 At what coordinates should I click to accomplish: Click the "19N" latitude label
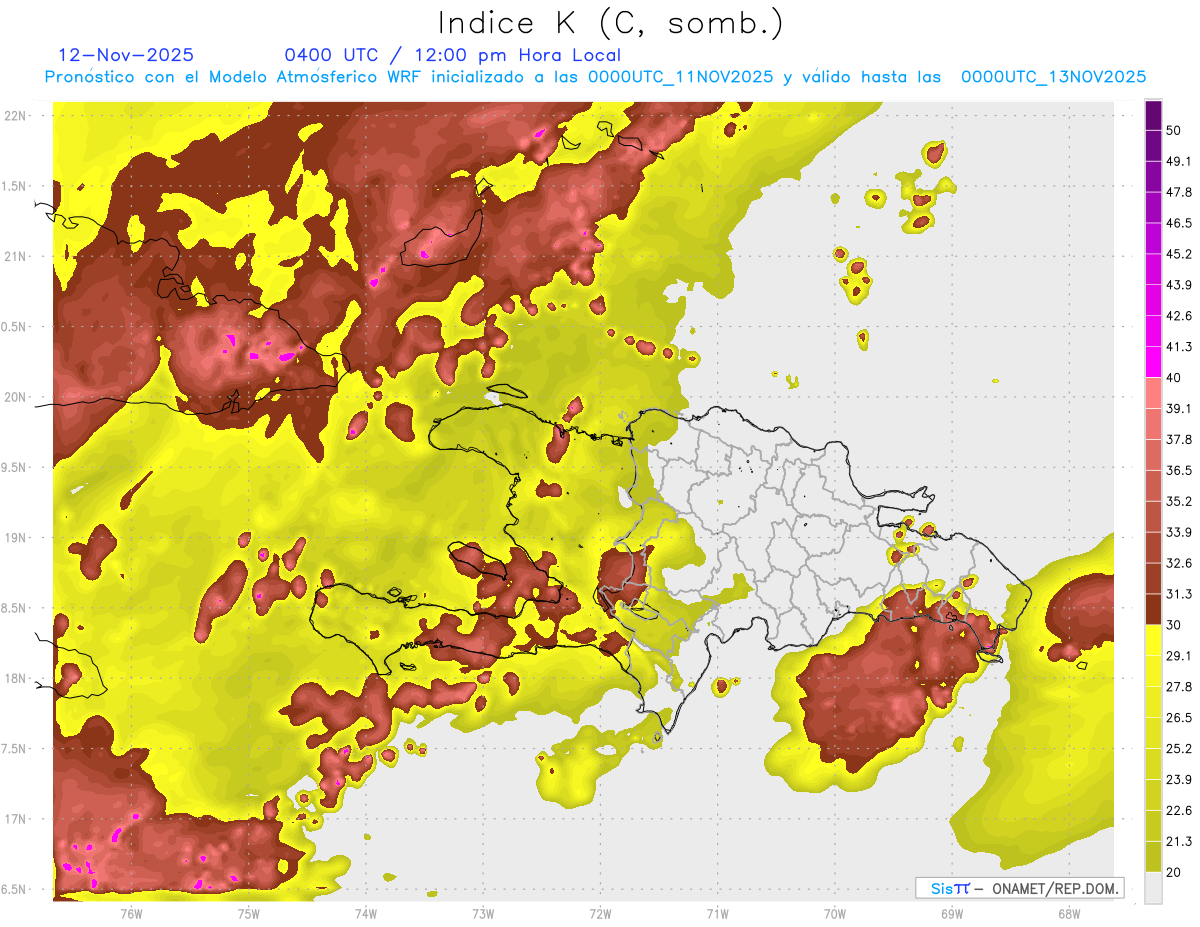tap(15, 538)
